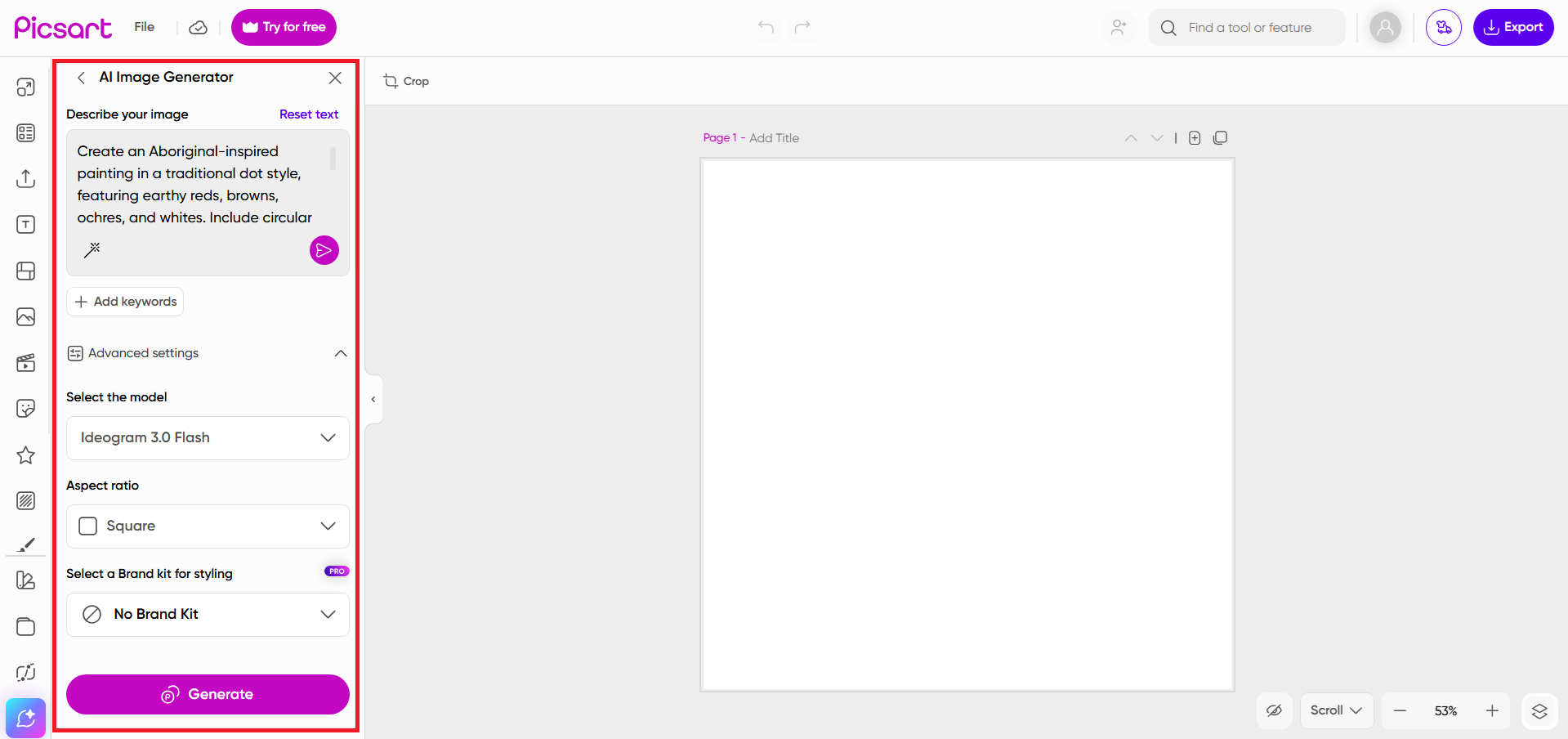This screenshot has height=739, width=1568.
Task: Click the 53% zoom level value
Action: (1445, 711)
